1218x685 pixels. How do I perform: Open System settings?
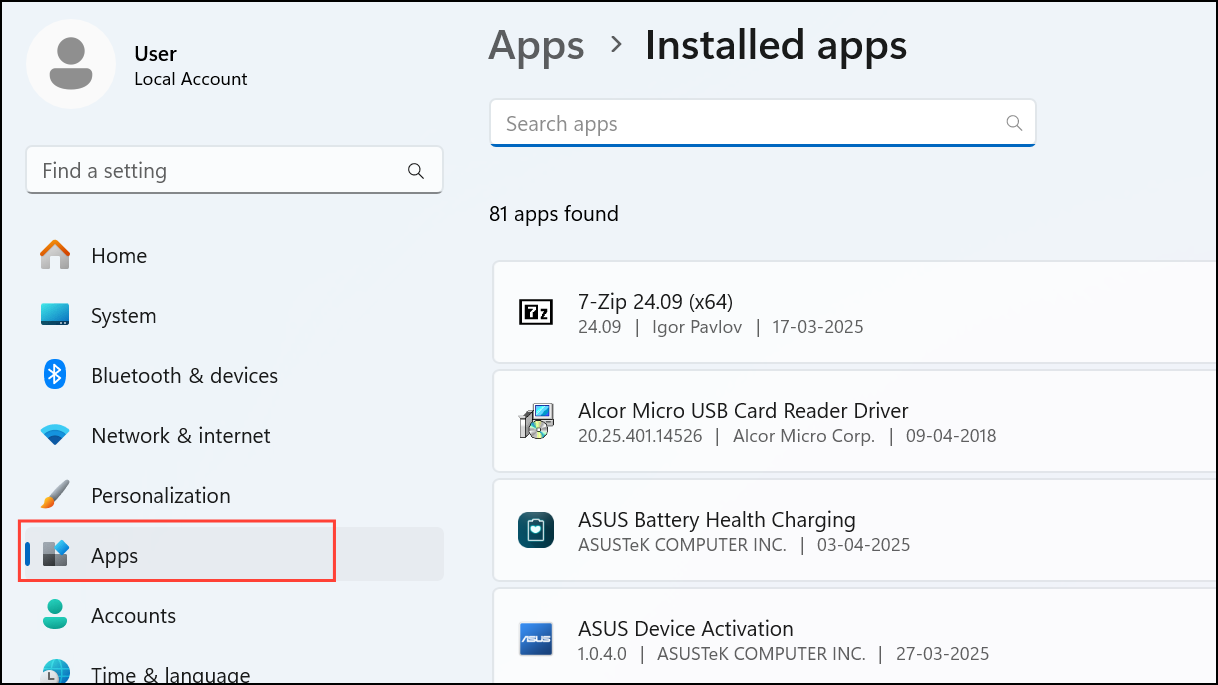click(234, 316)
